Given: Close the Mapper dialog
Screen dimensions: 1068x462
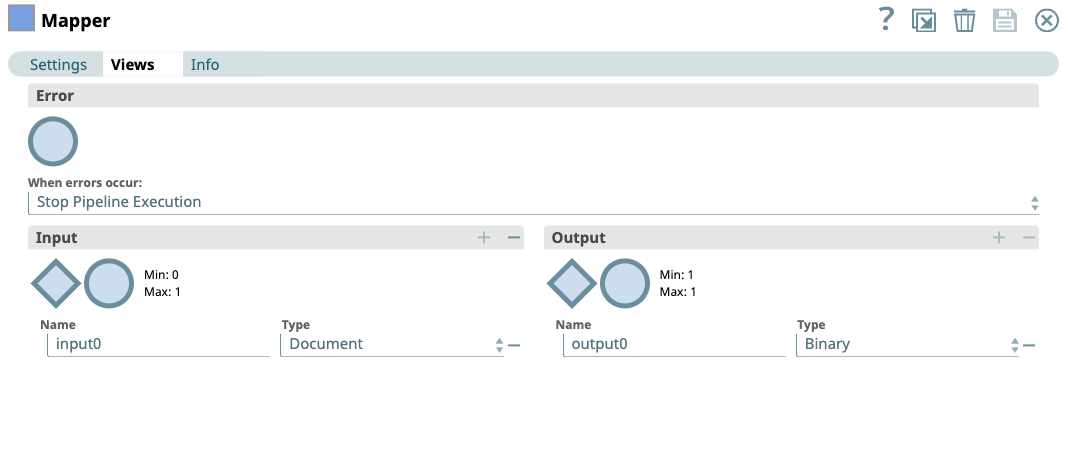Looking at the screenshot, I should pos(1046,20).
